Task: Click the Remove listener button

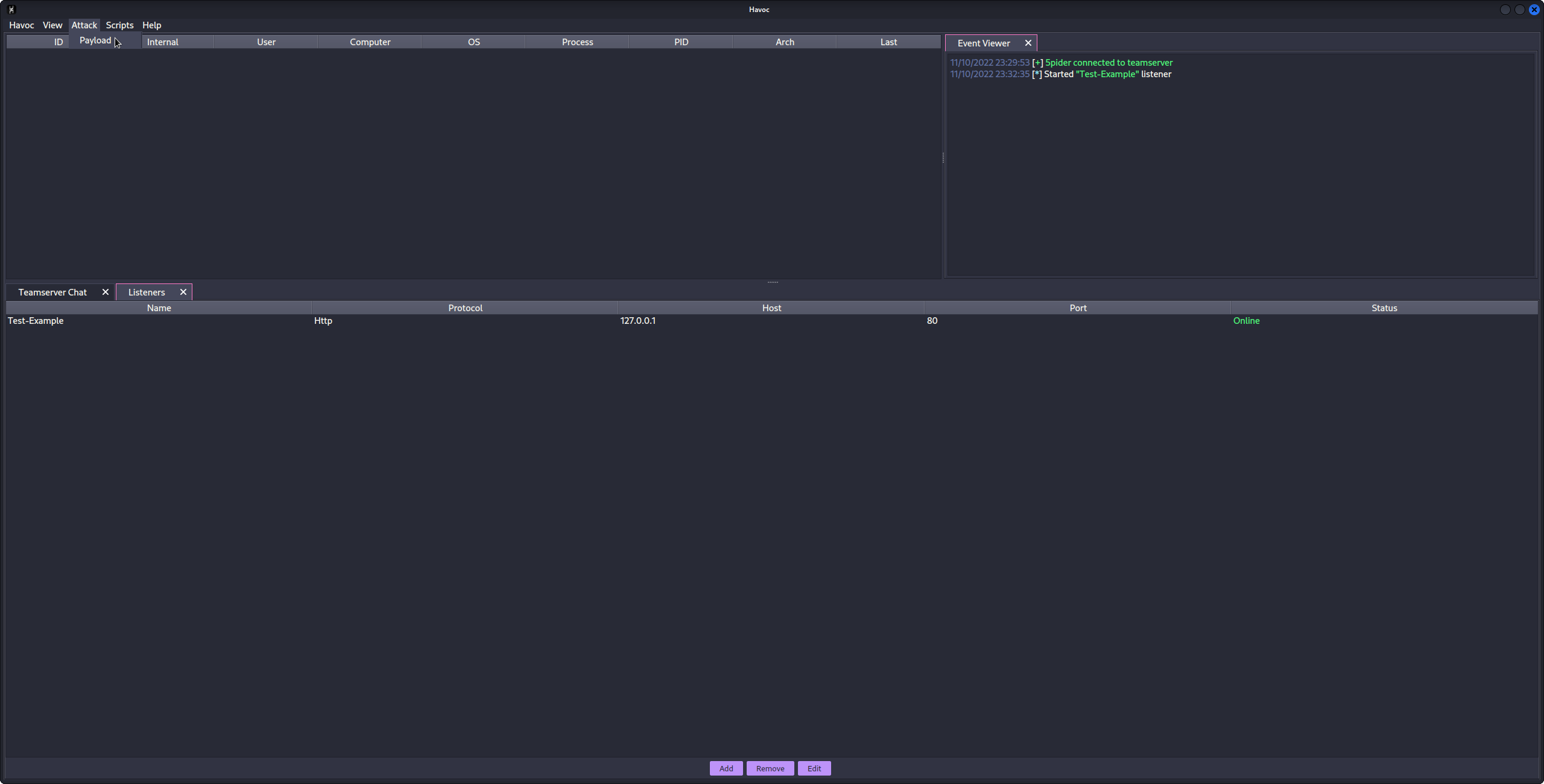Action: pos(770,768)
